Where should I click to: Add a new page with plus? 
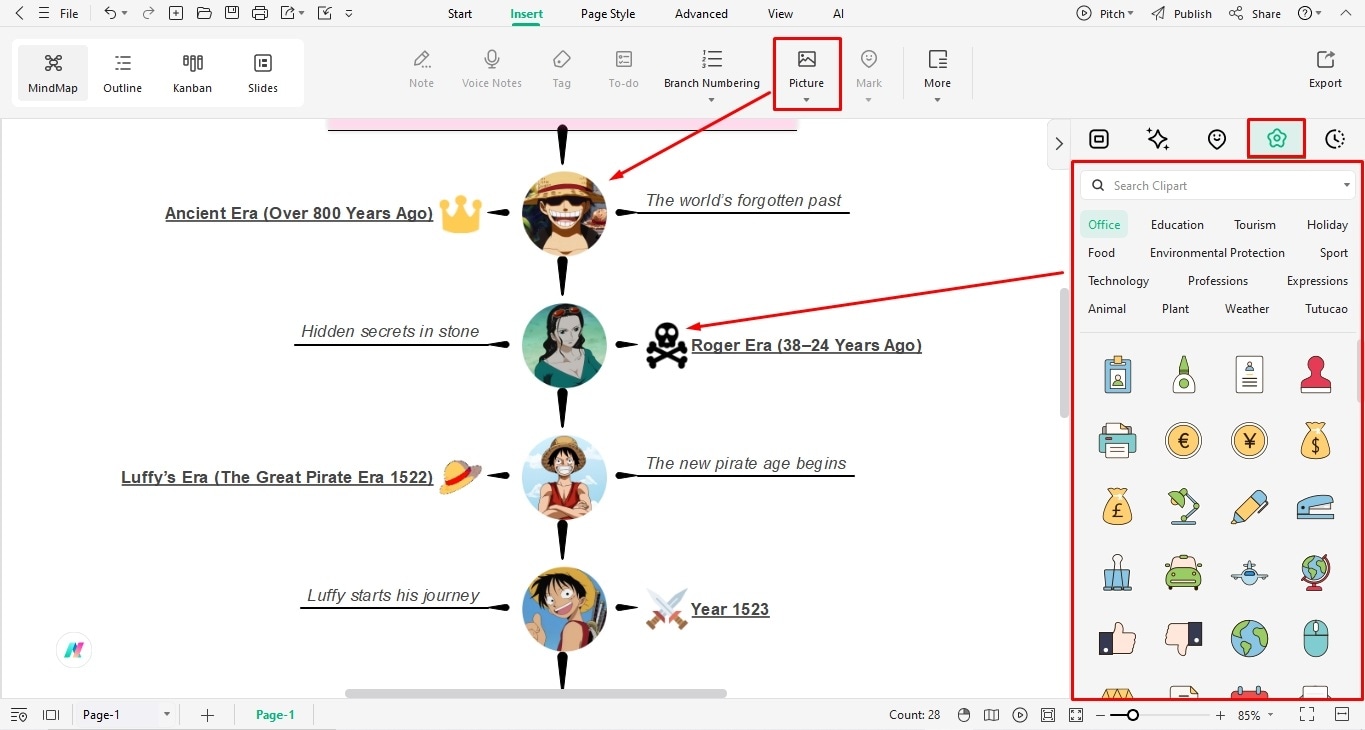[207, 715]
